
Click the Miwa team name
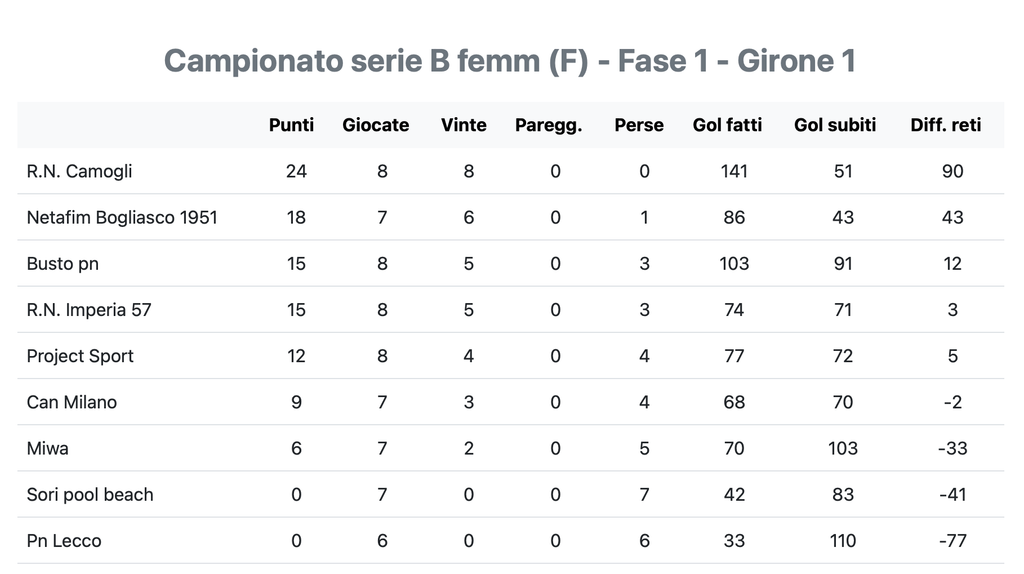[48, 448]
